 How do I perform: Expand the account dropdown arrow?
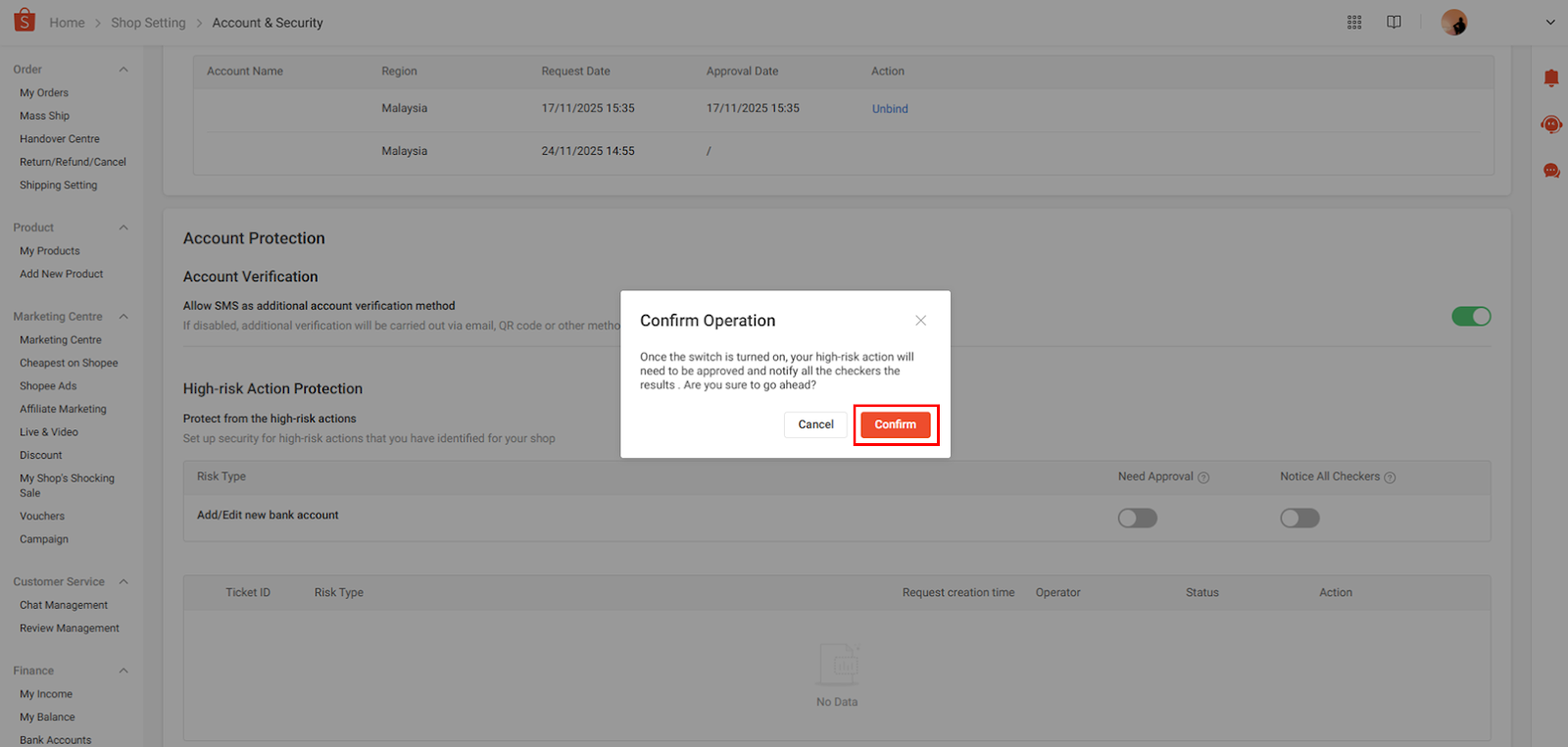1550,23
